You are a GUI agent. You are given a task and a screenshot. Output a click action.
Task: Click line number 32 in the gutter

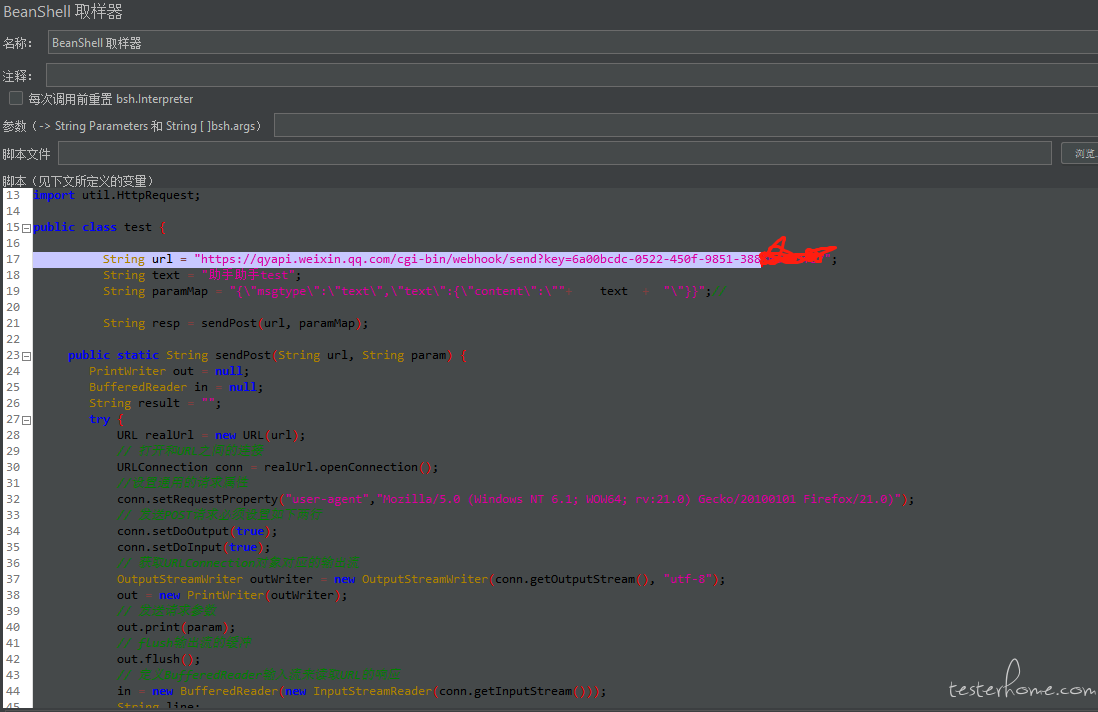pyautogui.click(x=13, y=499)
